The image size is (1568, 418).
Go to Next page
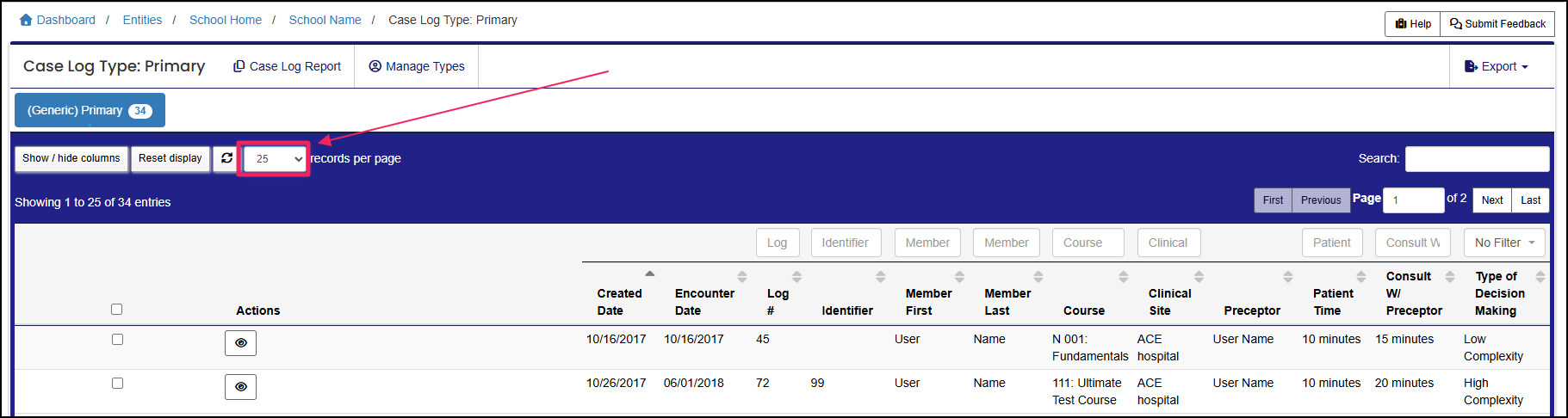click(x=1492, y=200)
